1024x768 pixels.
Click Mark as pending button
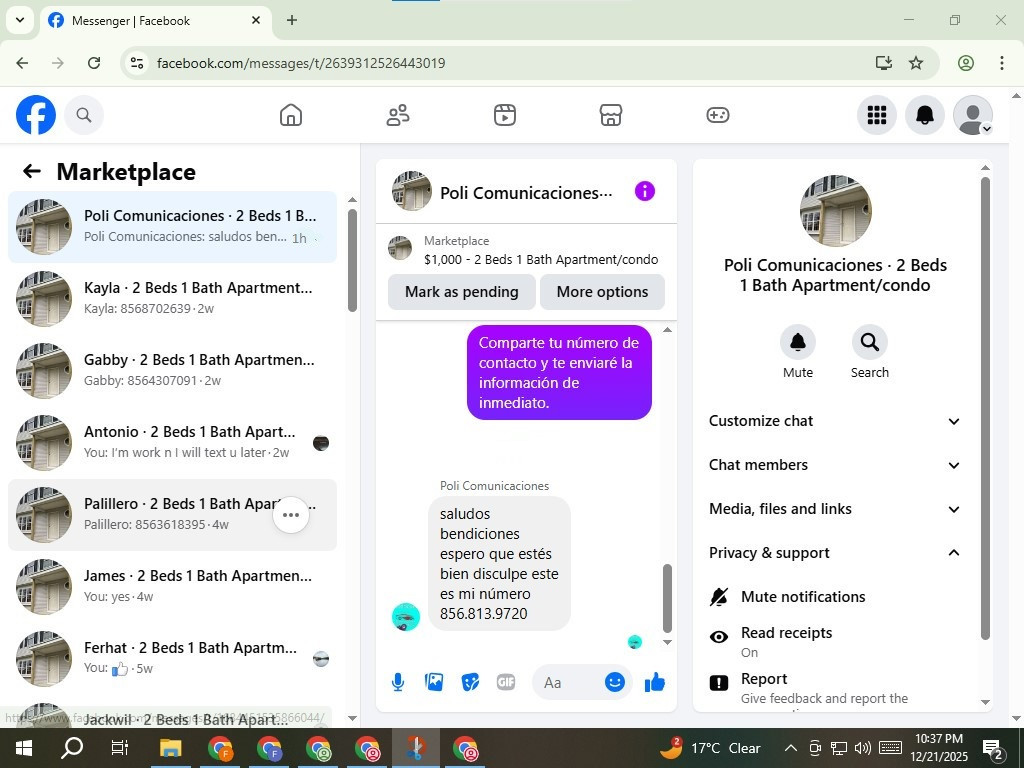pyautogui.click(x=462, y=292)
